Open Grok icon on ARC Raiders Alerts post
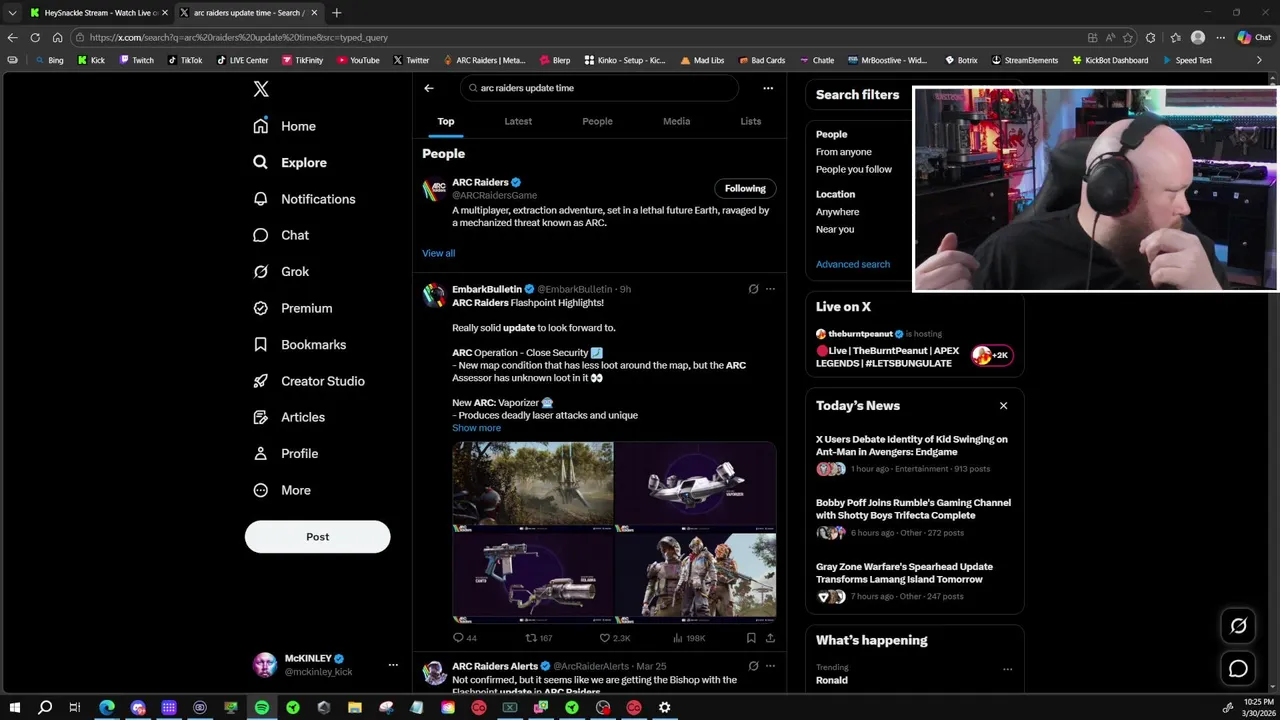The width and height of the screenshot is (1280, 720). [753, 666]
